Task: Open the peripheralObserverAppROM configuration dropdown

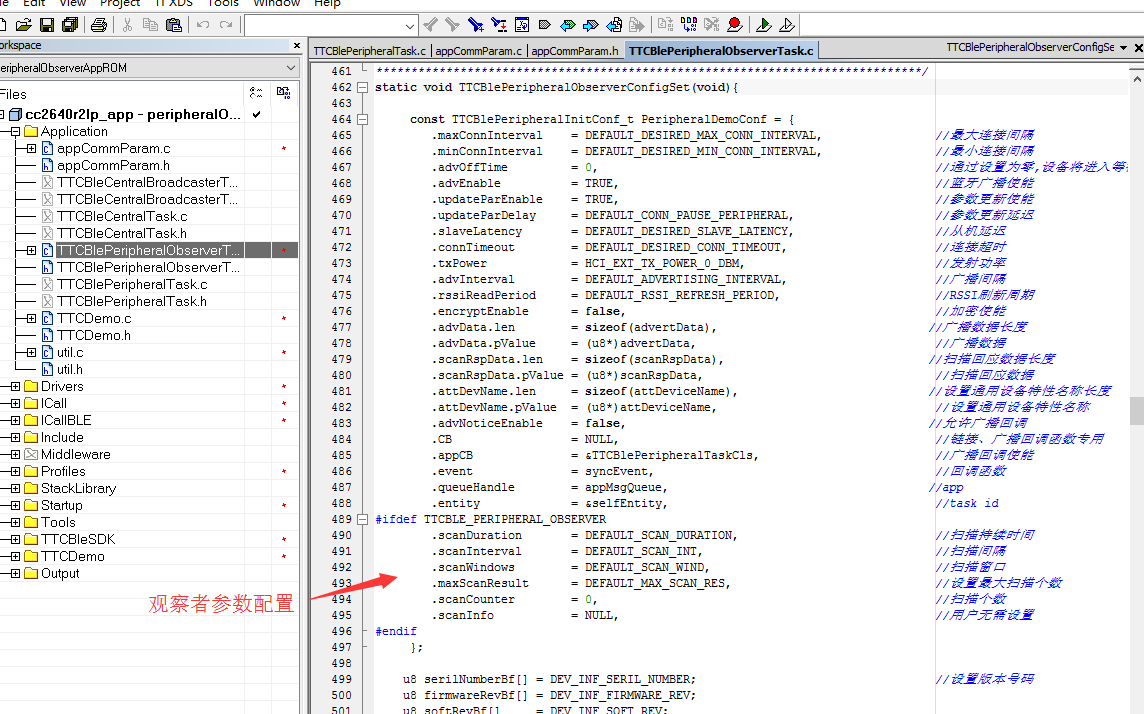Action: coord(291,68)
